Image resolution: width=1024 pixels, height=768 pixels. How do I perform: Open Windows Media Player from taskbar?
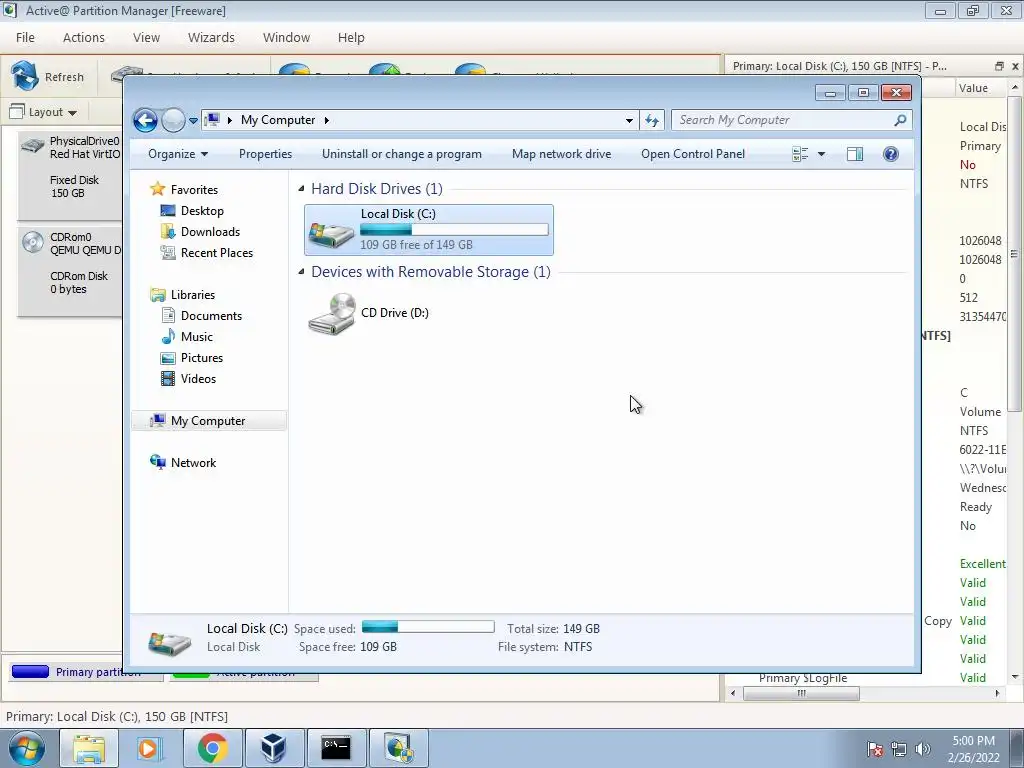150,748
